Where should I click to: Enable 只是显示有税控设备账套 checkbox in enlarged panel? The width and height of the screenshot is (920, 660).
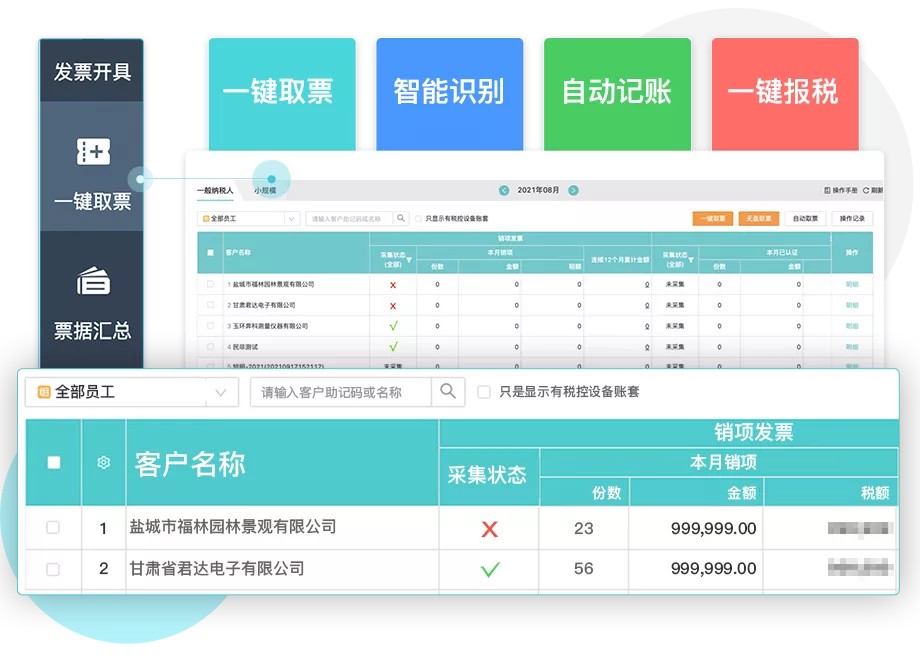point(484,392)
